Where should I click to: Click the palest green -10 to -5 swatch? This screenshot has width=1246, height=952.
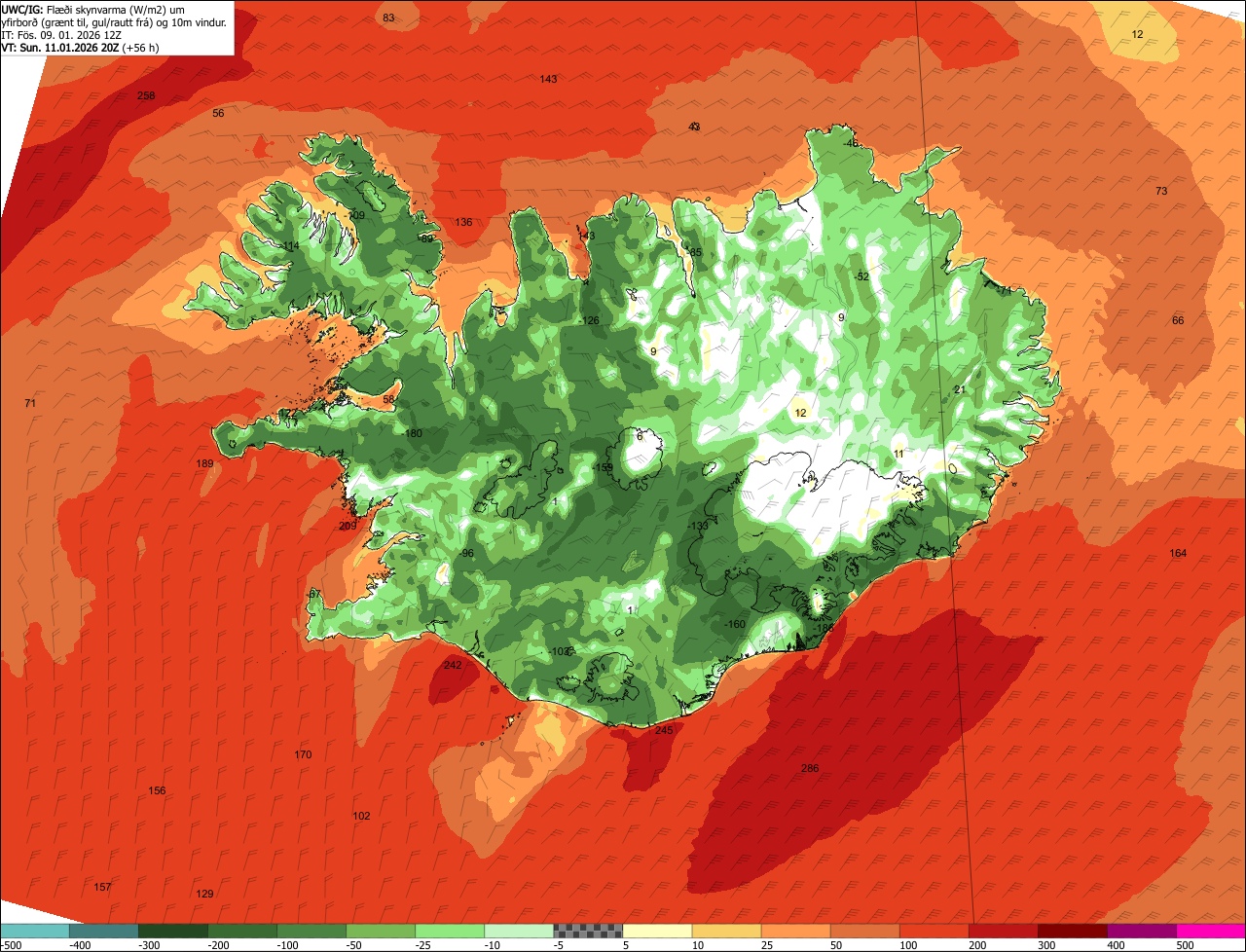(x=518, y=932)
